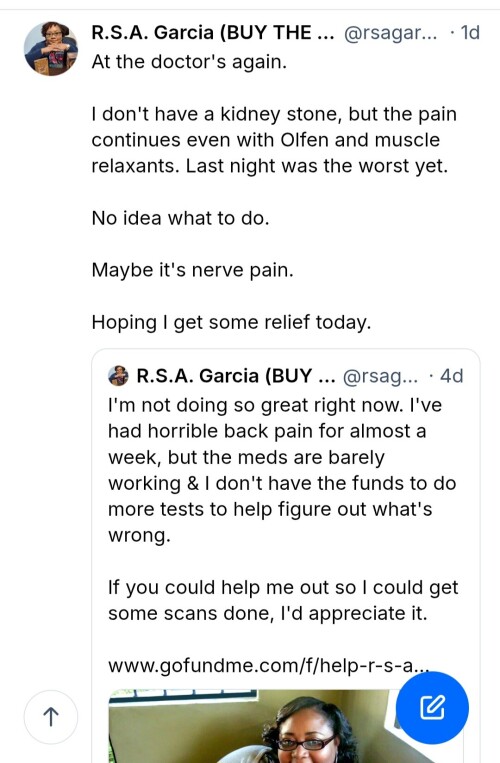Tap the "Hoping I get some relief today." line

click(231, 322)
